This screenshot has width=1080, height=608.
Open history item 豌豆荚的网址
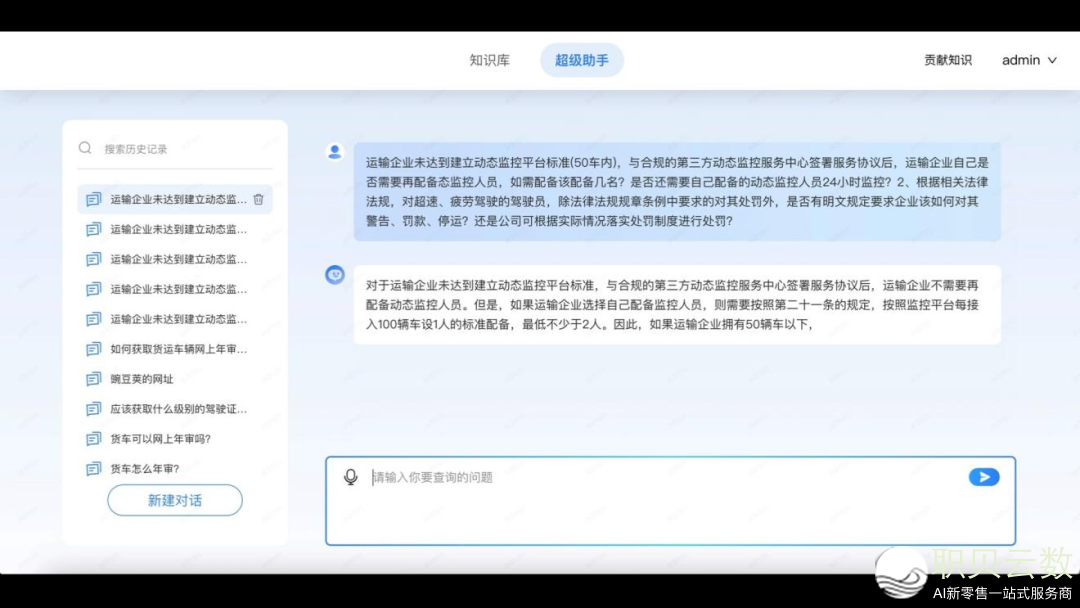142,379
